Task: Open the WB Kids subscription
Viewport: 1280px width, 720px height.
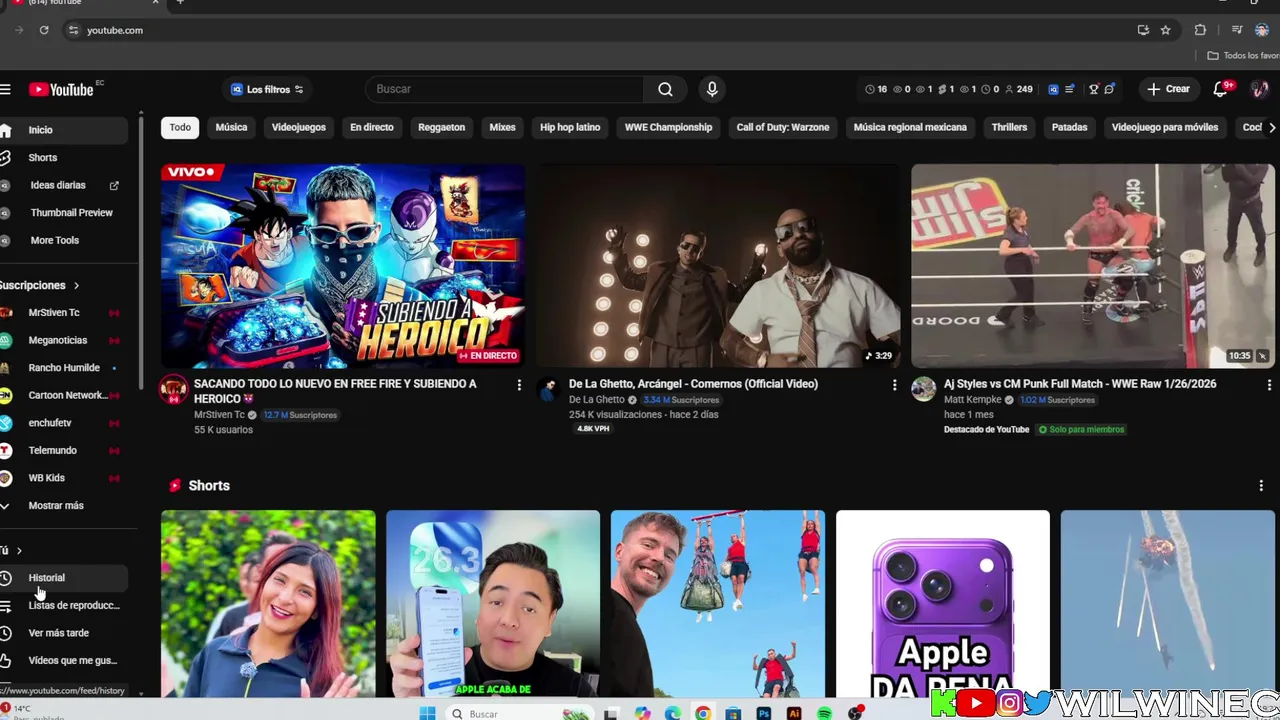Action: click(64, 478)
